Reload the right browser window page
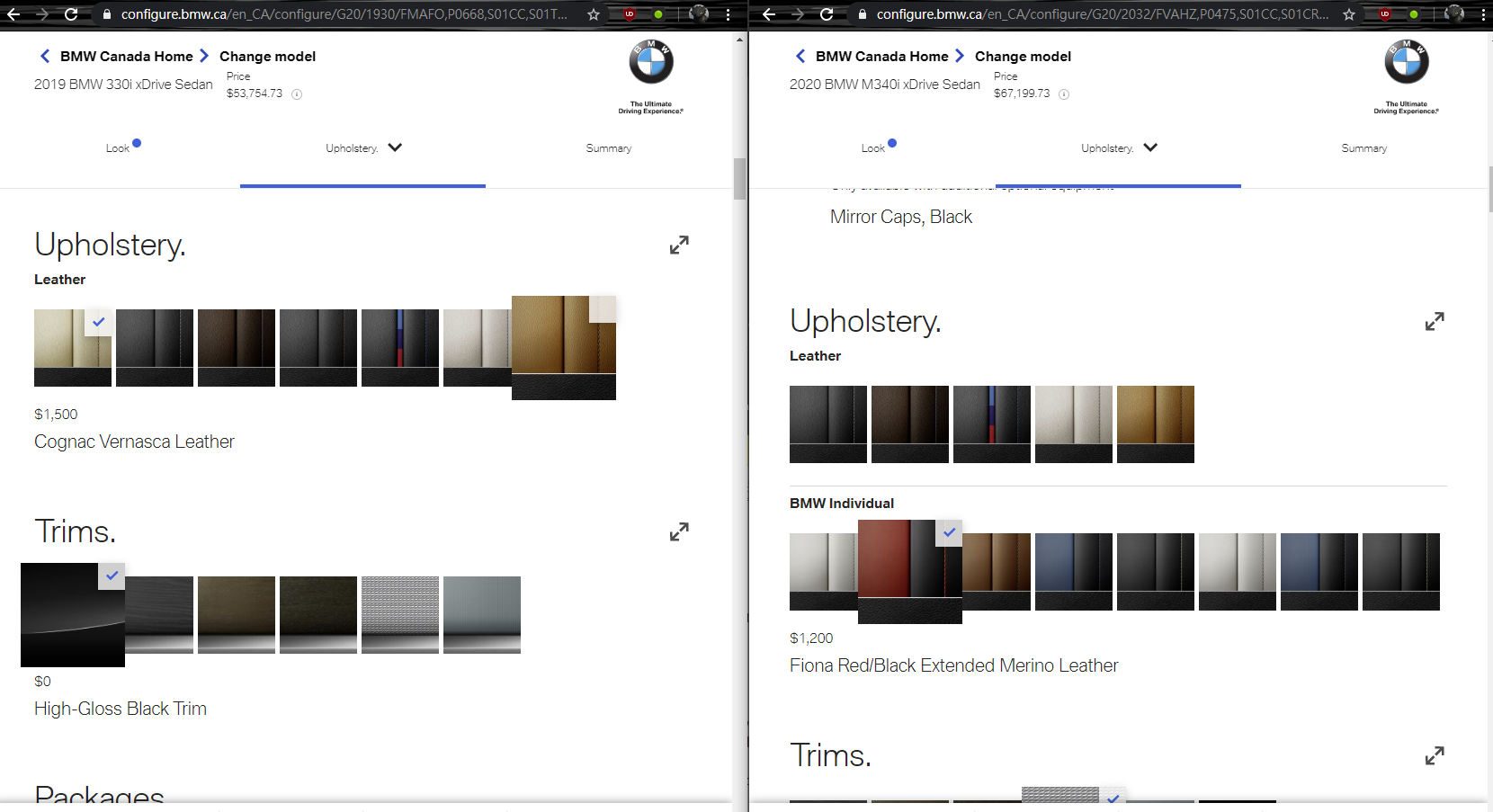Screen dimensions: 1493x812 (x=827, y=14)
